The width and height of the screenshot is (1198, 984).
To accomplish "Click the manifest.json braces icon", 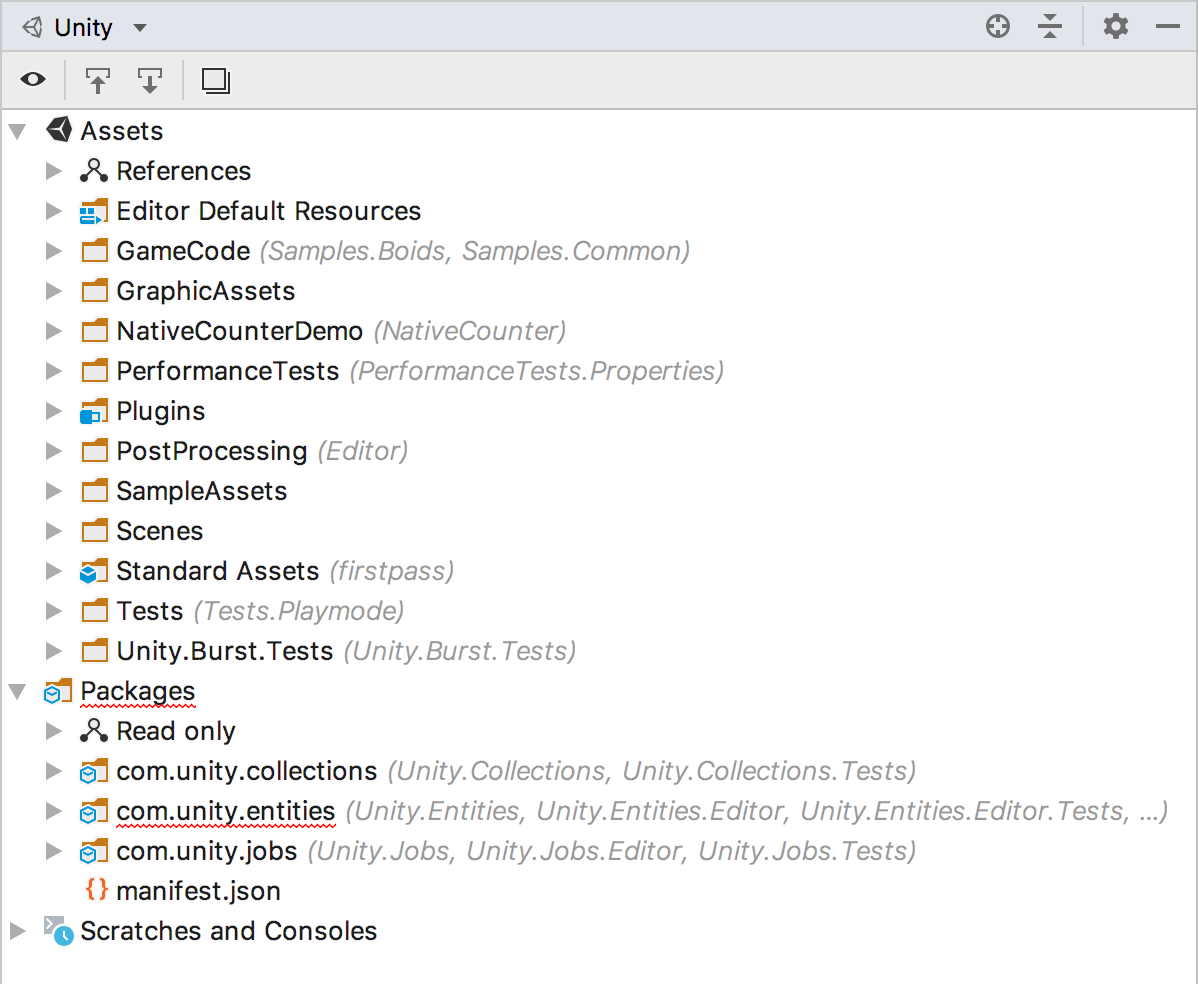I will coord(96,891).
